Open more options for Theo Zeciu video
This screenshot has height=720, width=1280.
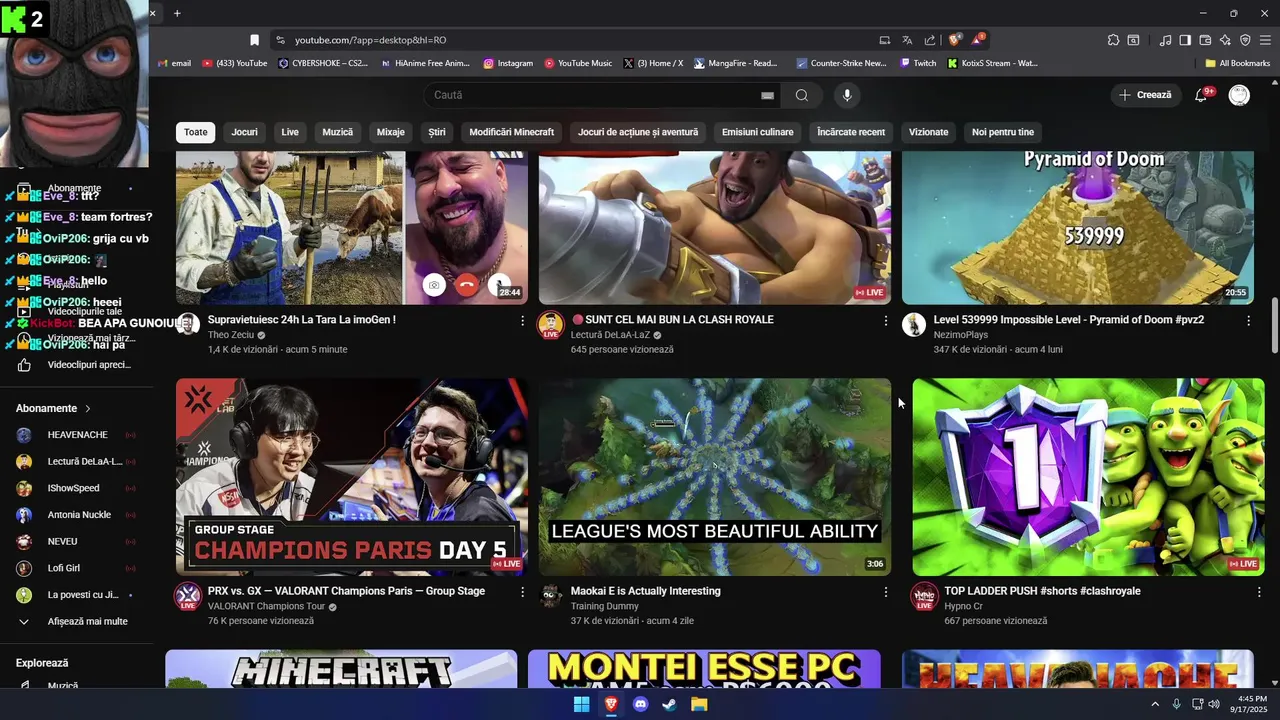point(522,321)
